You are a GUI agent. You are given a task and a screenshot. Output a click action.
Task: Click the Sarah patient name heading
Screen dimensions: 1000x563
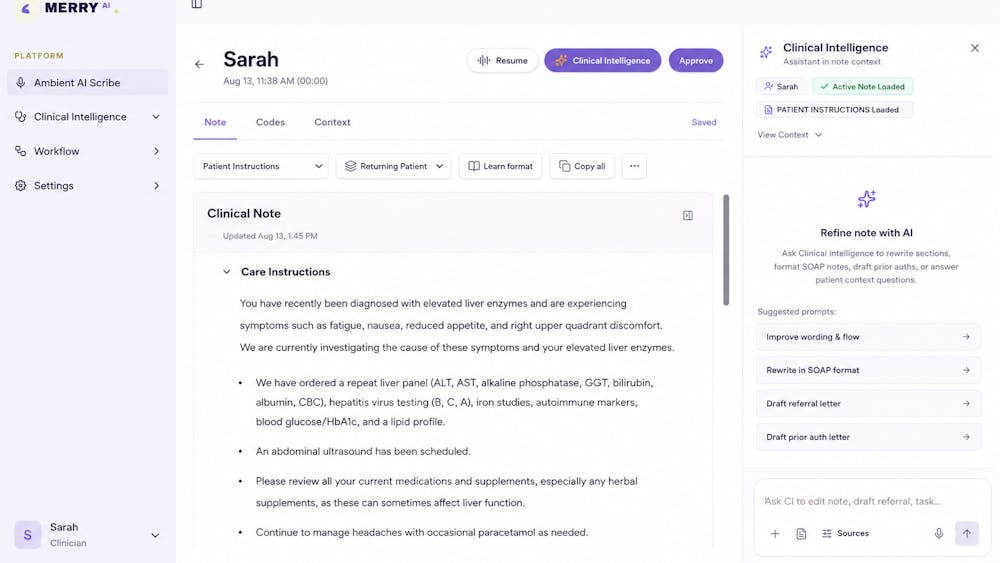coord(251,59)
